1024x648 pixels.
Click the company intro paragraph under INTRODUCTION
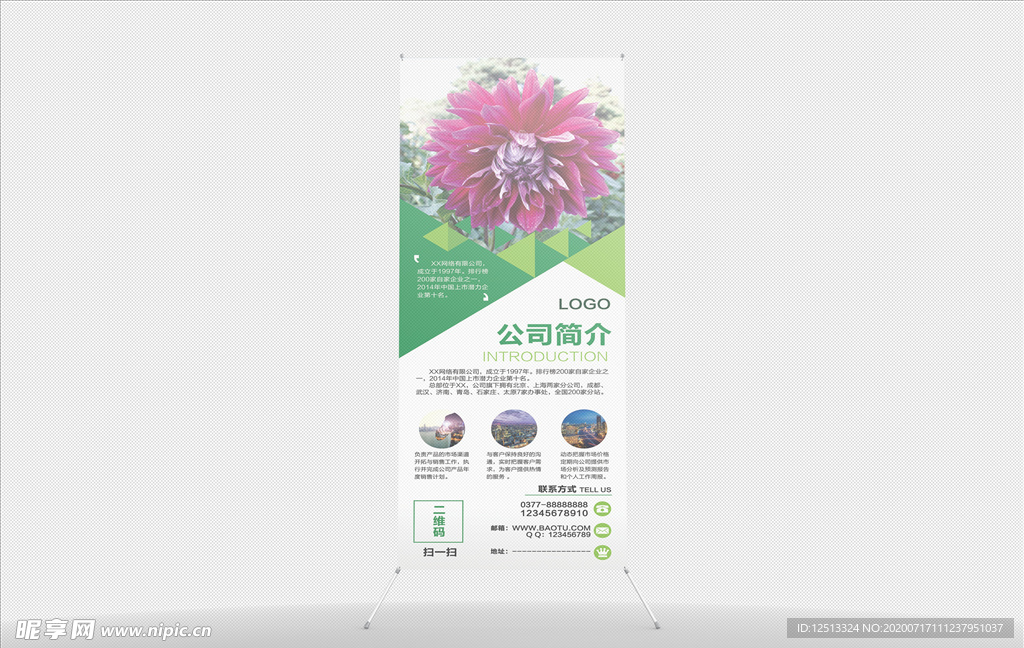[x=513, y=381]
